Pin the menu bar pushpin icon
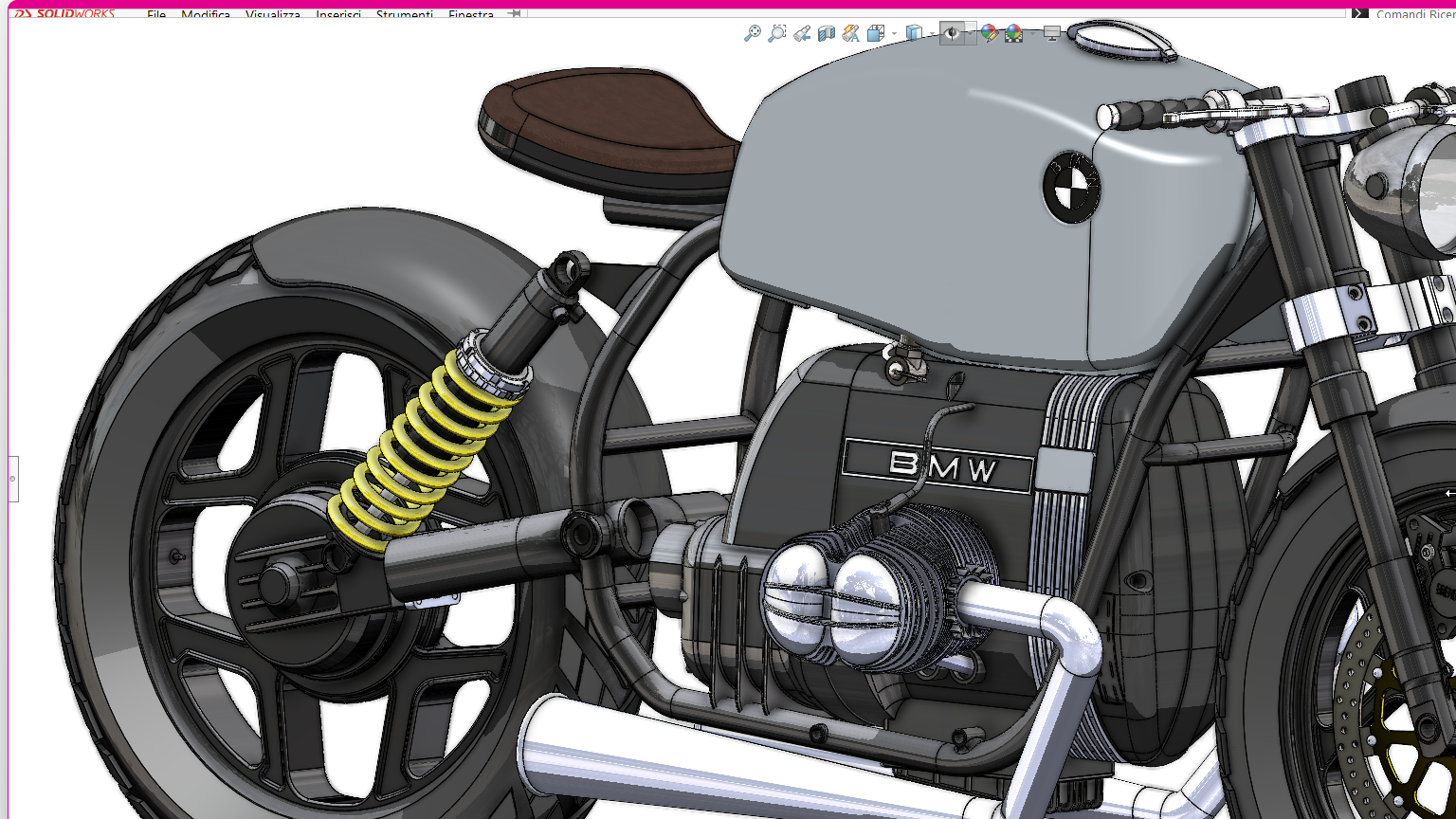 click(515, 14)
